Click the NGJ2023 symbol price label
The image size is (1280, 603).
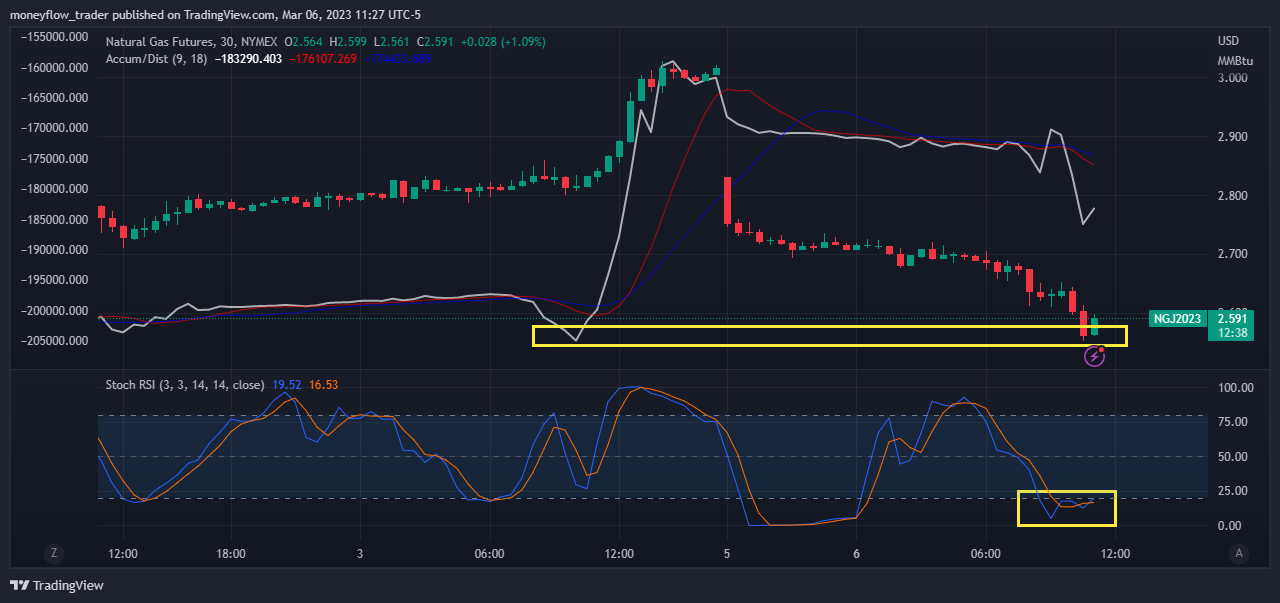click(1176, 318)
